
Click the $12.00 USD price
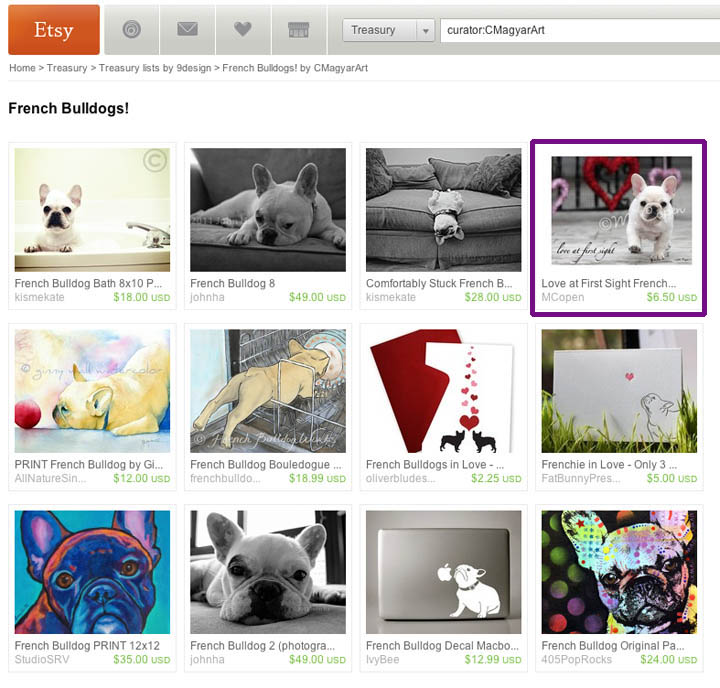pyautogui.click(x=142, y=479)
